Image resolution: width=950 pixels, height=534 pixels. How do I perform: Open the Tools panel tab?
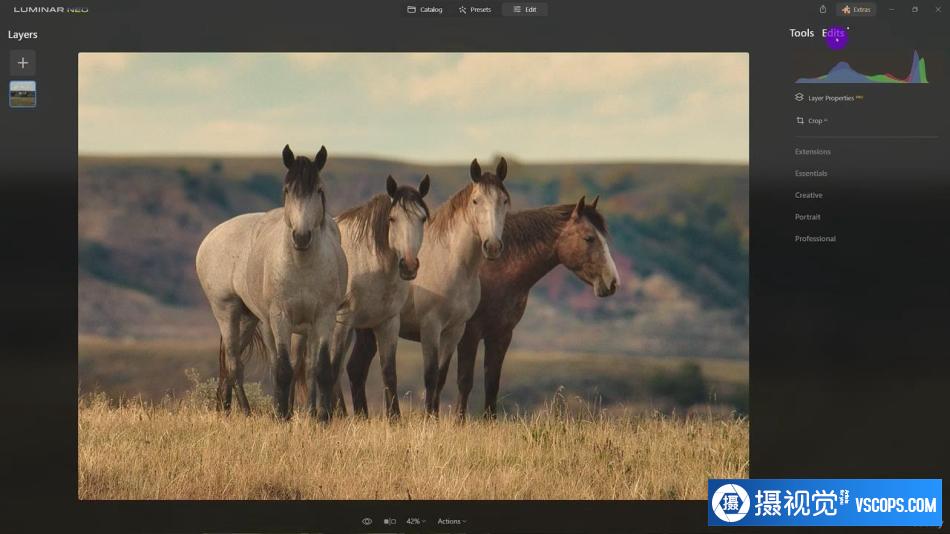(801, 33)
